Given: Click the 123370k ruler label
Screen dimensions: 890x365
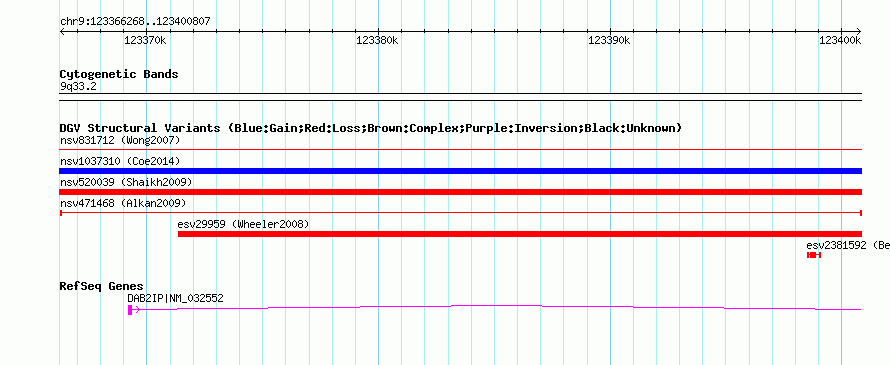Looking at the screenshot, I should tap(145, 40).
